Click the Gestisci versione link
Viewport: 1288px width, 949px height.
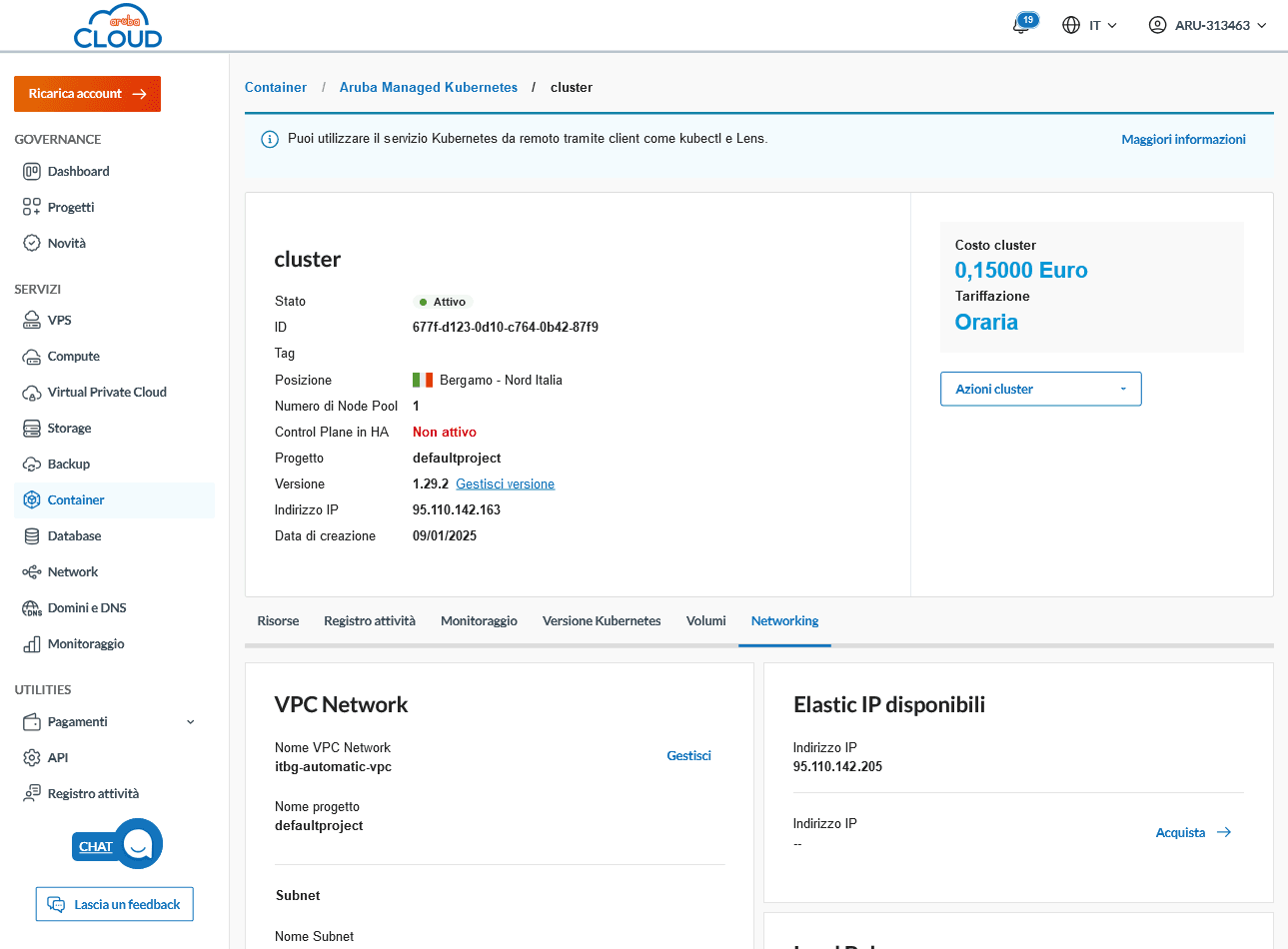click(505, 484)
